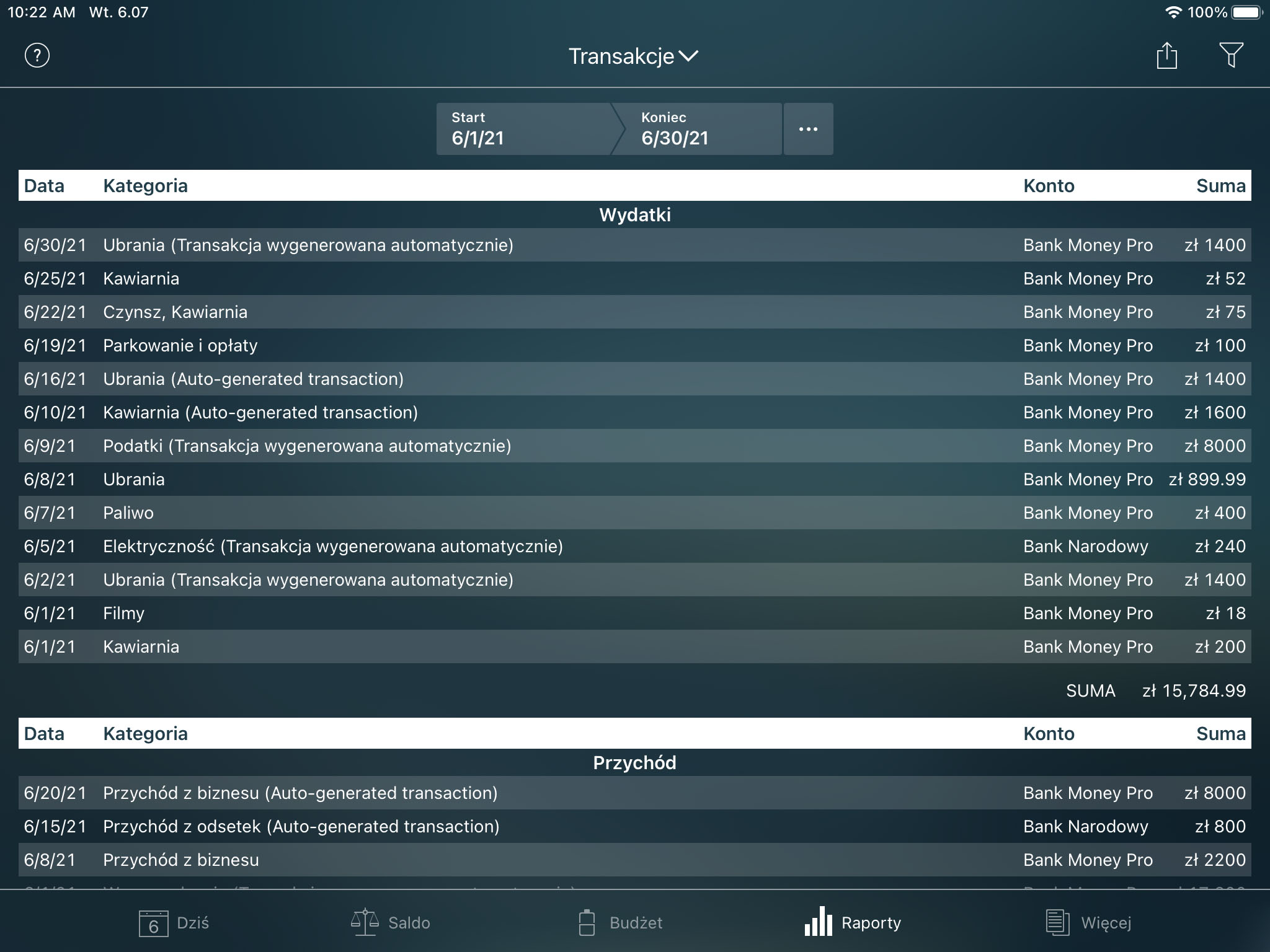
Task: Select the 6/8/21 Przychód z biznesu zł 2200 row
Action: tap(635, 860)
